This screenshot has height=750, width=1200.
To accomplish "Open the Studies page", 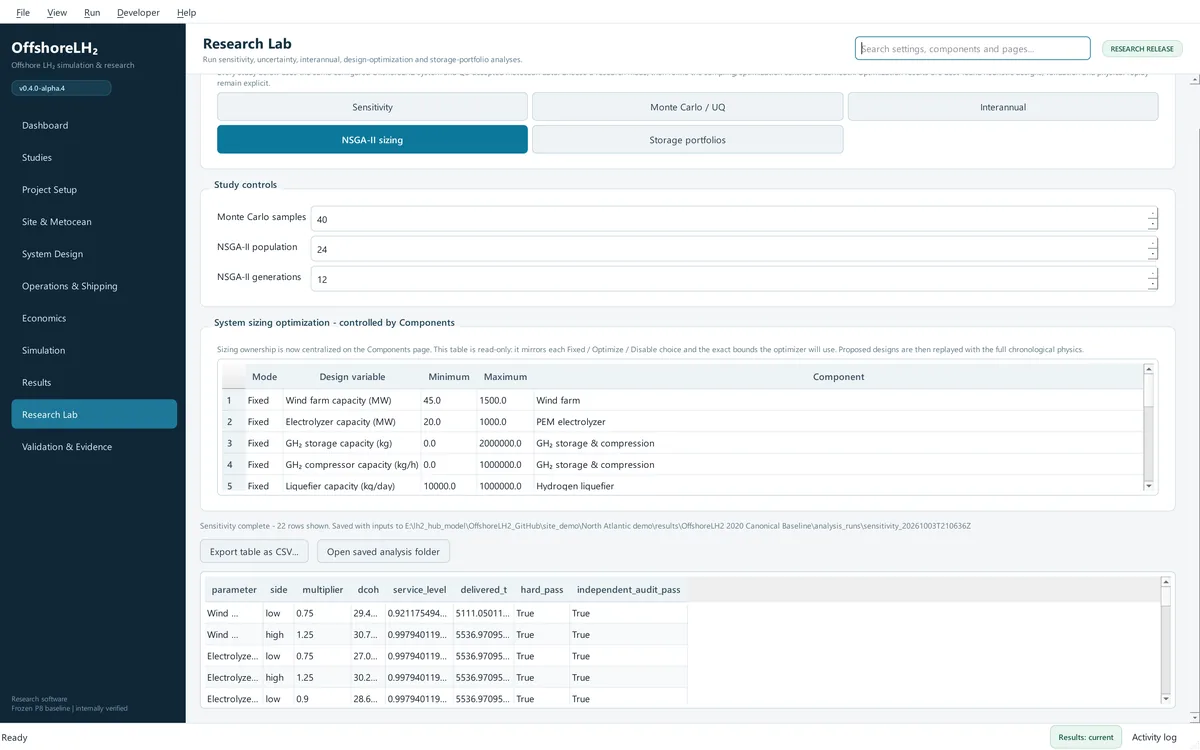I will (94, 157).
